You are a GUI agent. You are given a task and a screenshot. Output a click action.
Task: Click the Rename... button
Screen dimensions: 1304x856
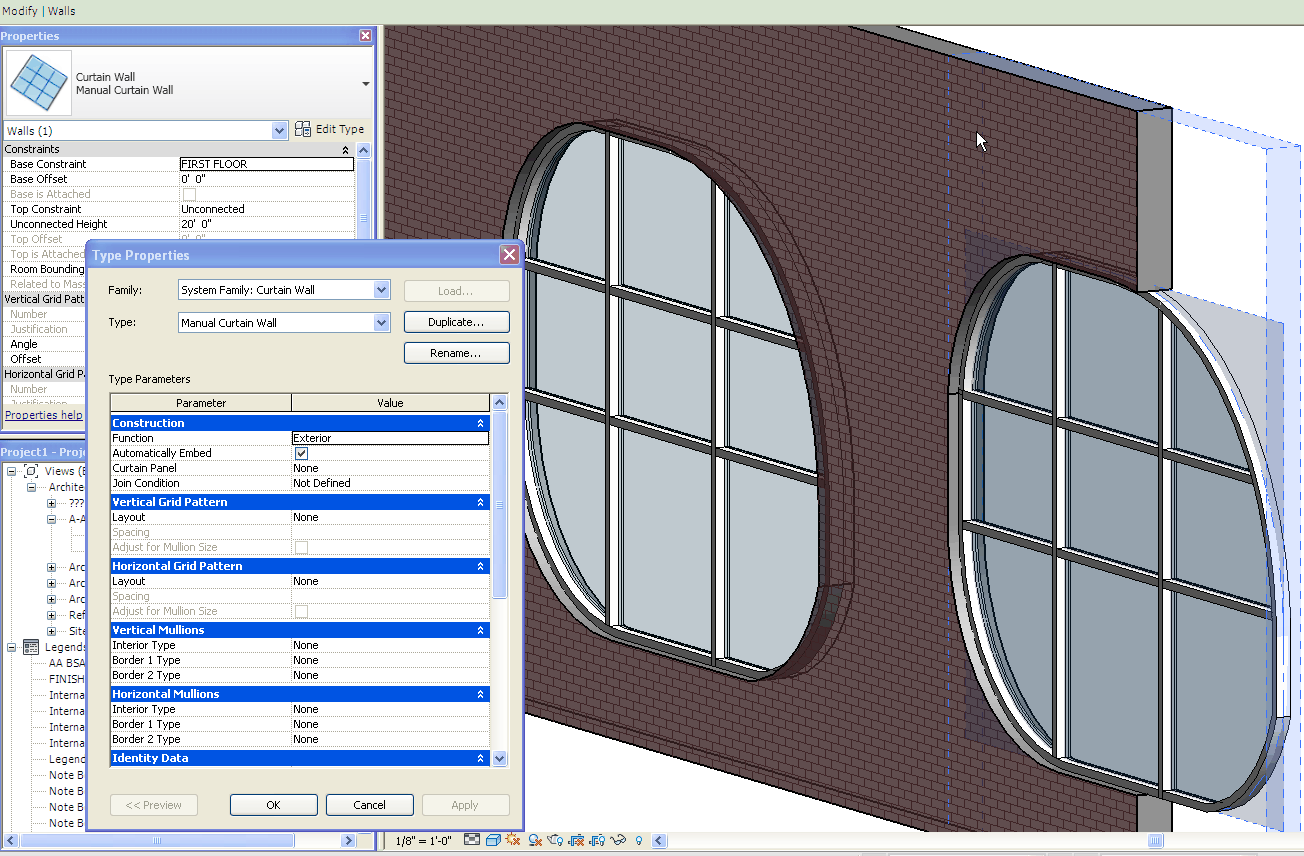(456, 353)
